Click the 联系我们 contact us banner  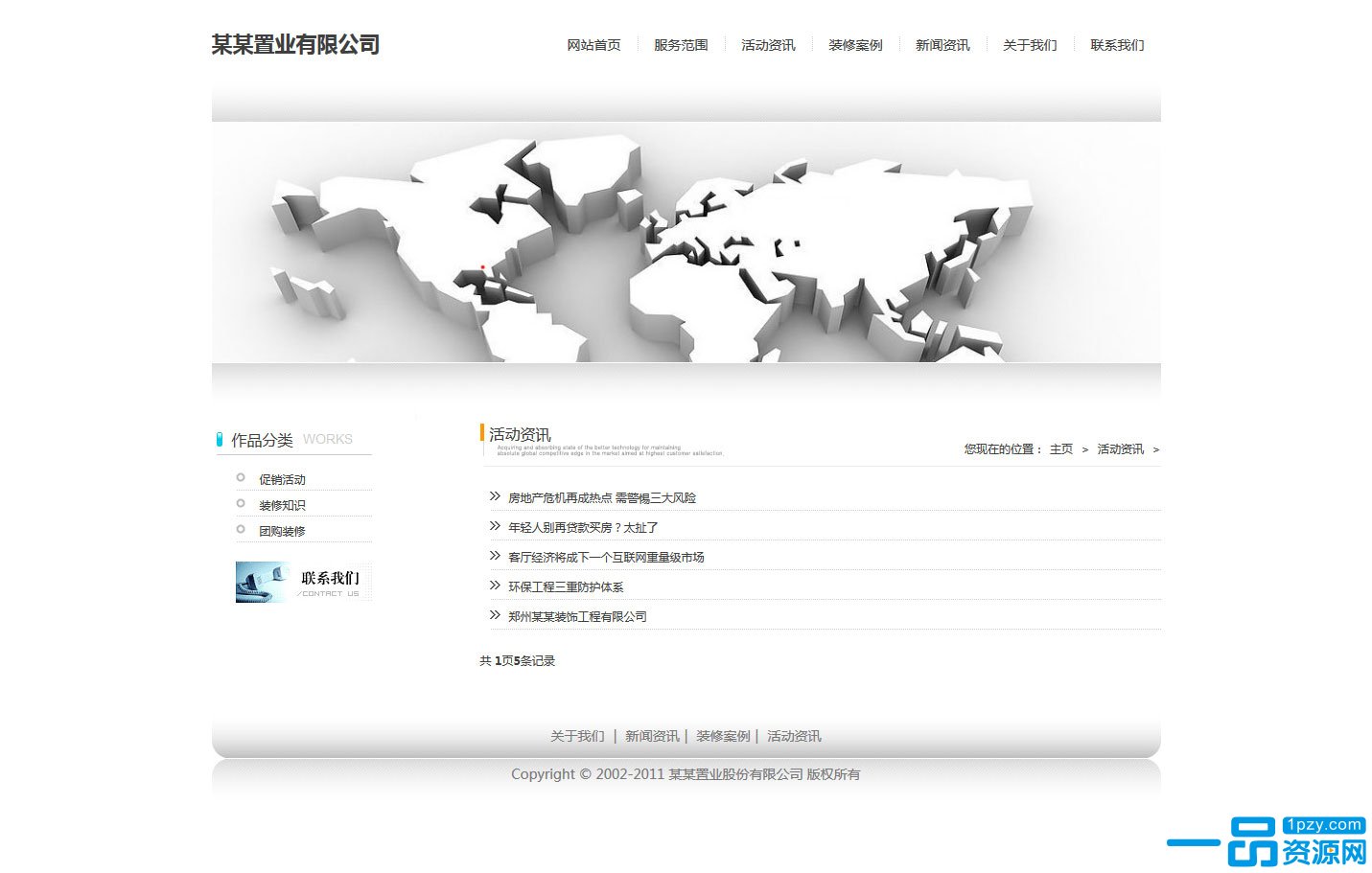[303, 582]
